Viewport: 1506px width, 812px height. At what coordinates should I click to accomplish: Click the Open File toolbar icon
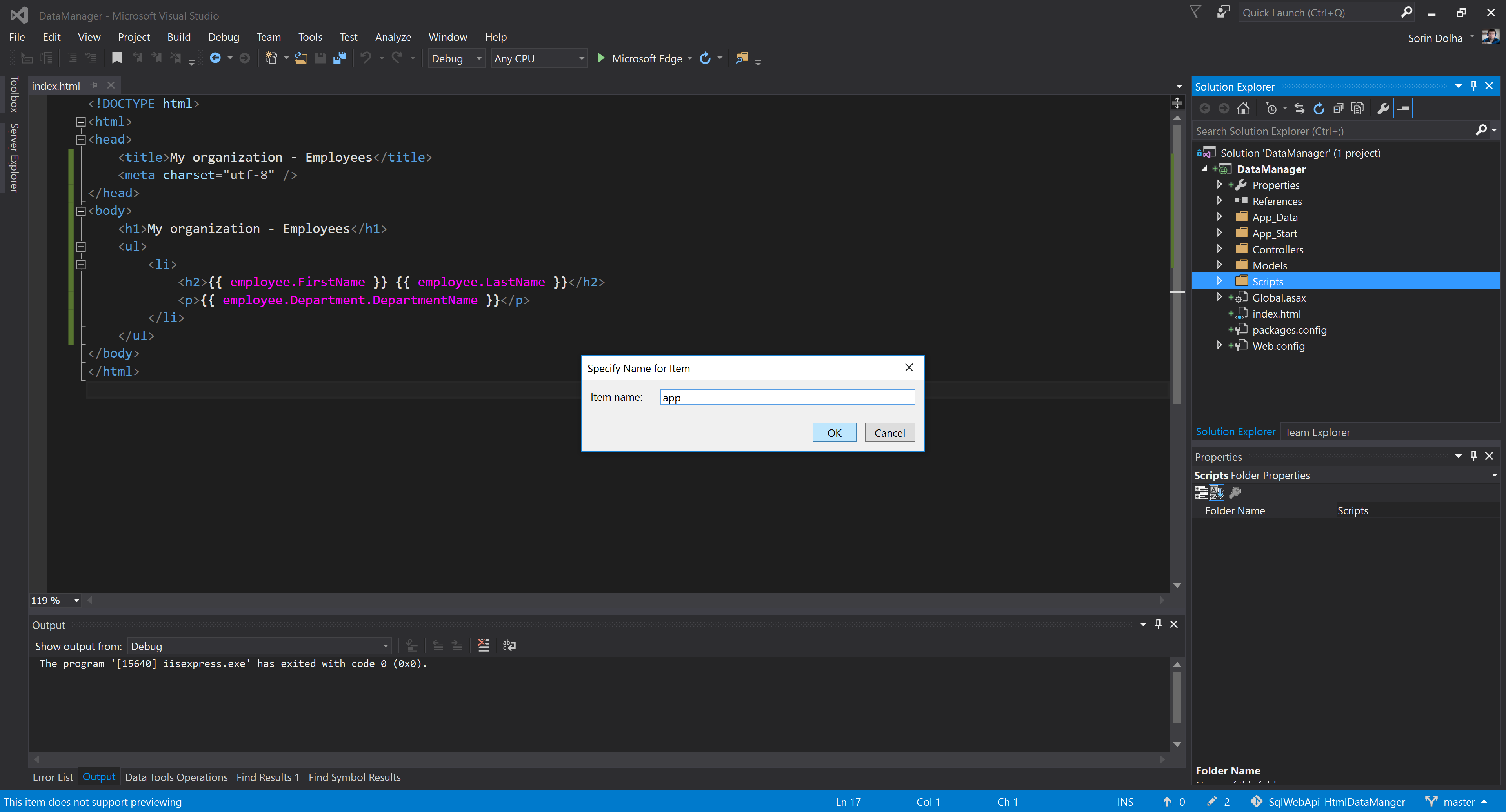tap(301, 58)
